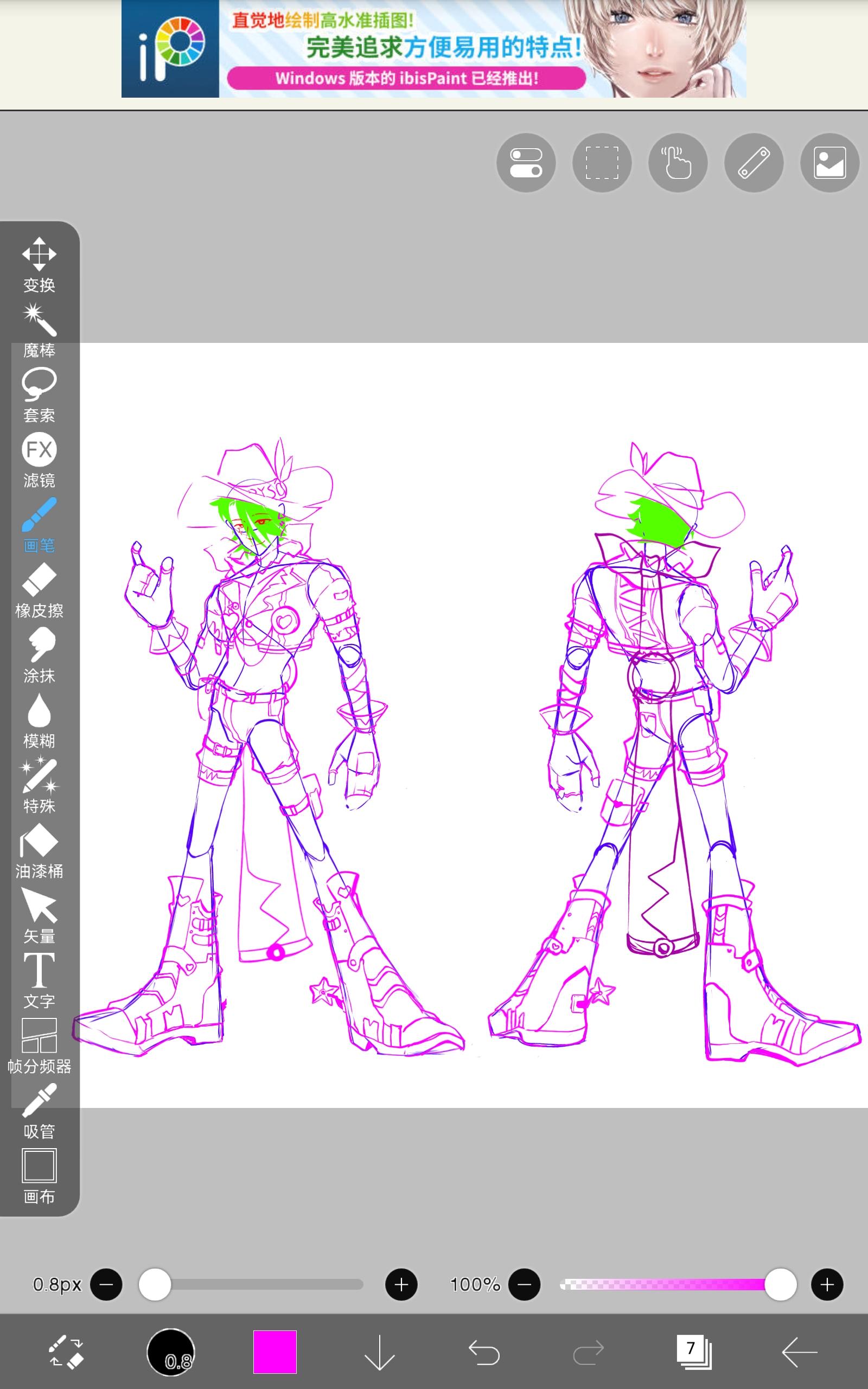Screen dimensions: 868x1389
Task: Select the Paint Bucket (油漆桶) tool
Action: pos(39,851)
